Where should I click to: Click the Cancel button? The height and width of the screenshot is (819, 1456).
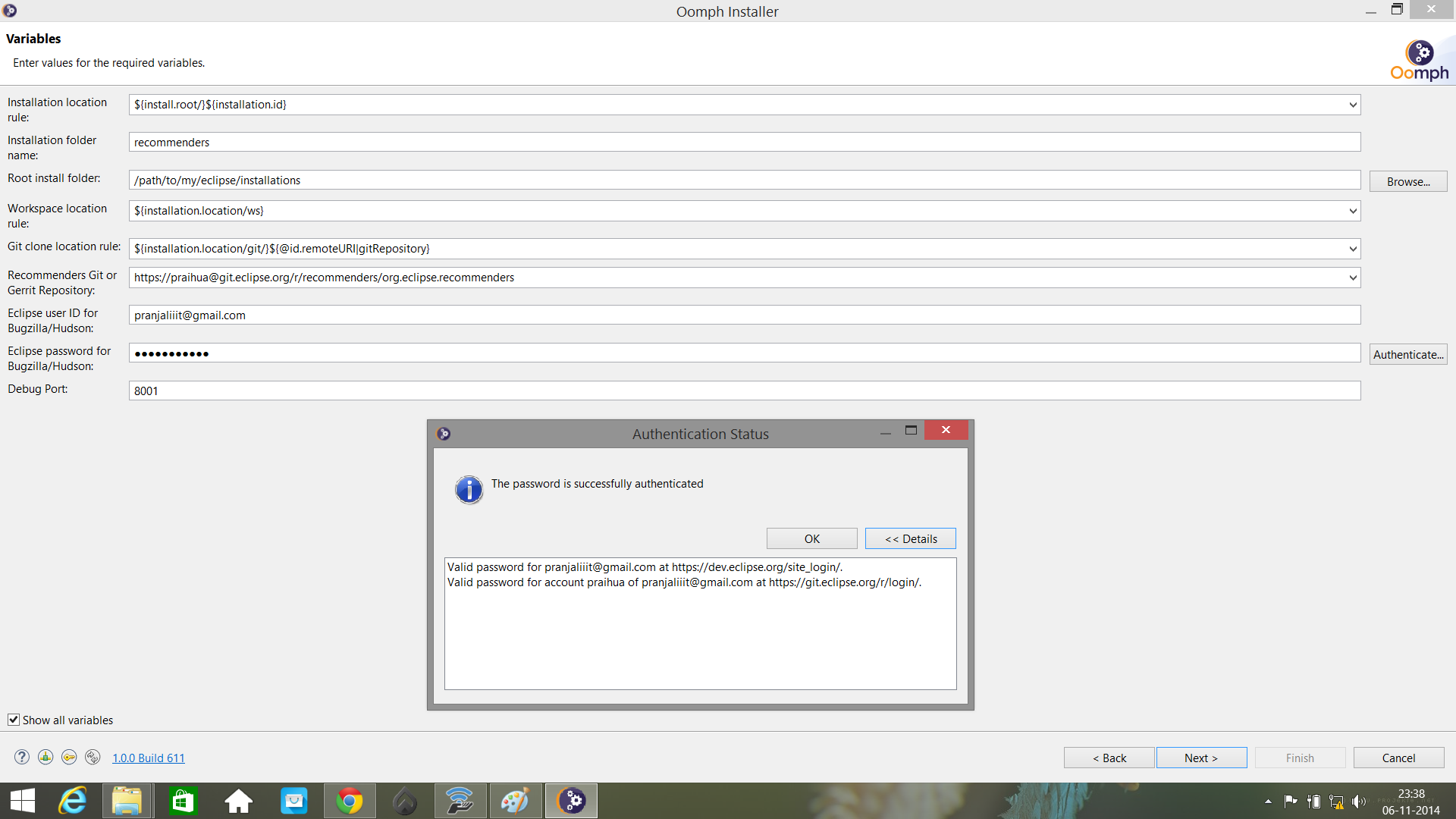pos(1398,758)
